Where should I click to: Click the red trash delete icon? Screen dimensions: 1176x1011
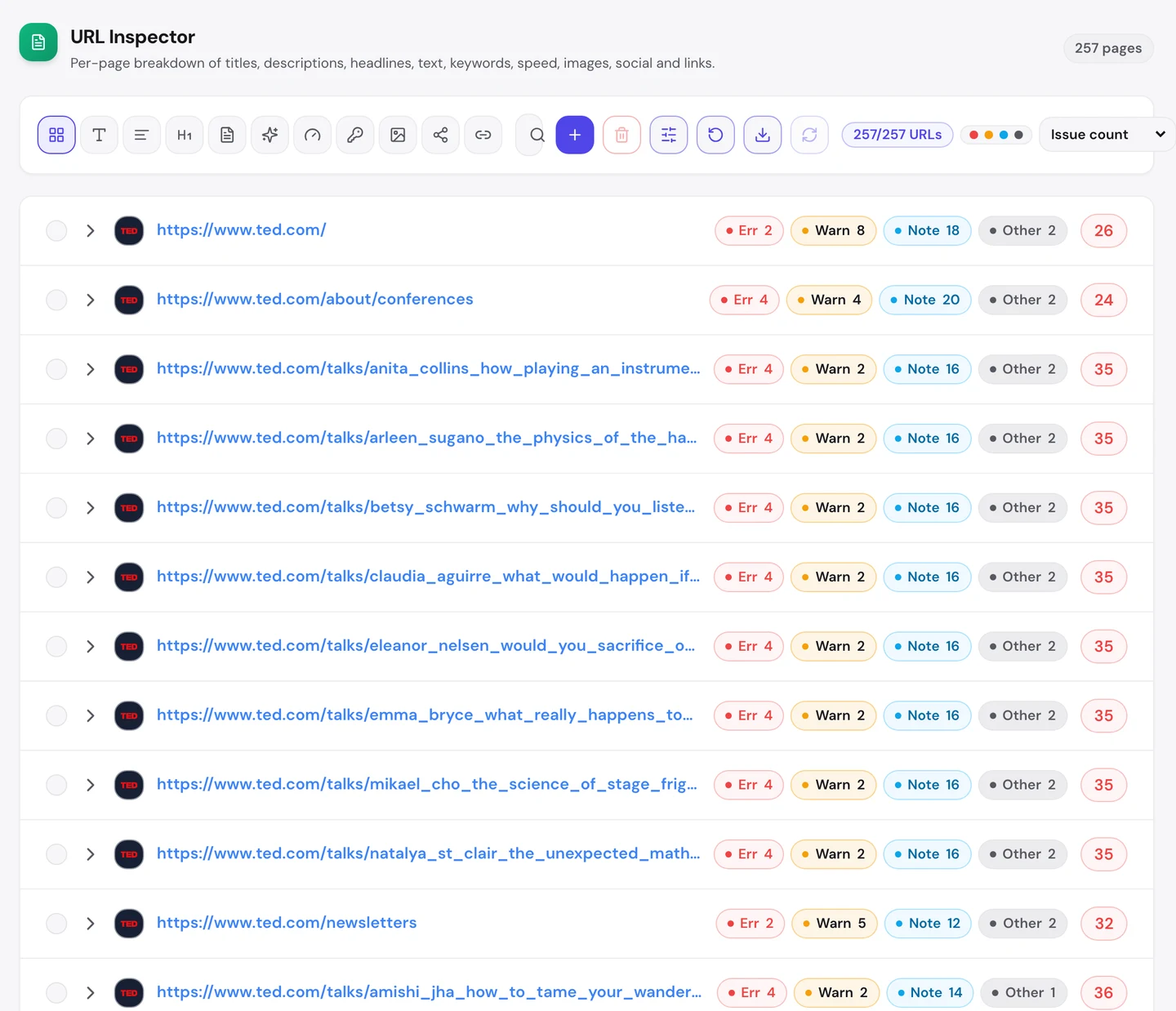(621, 135)
